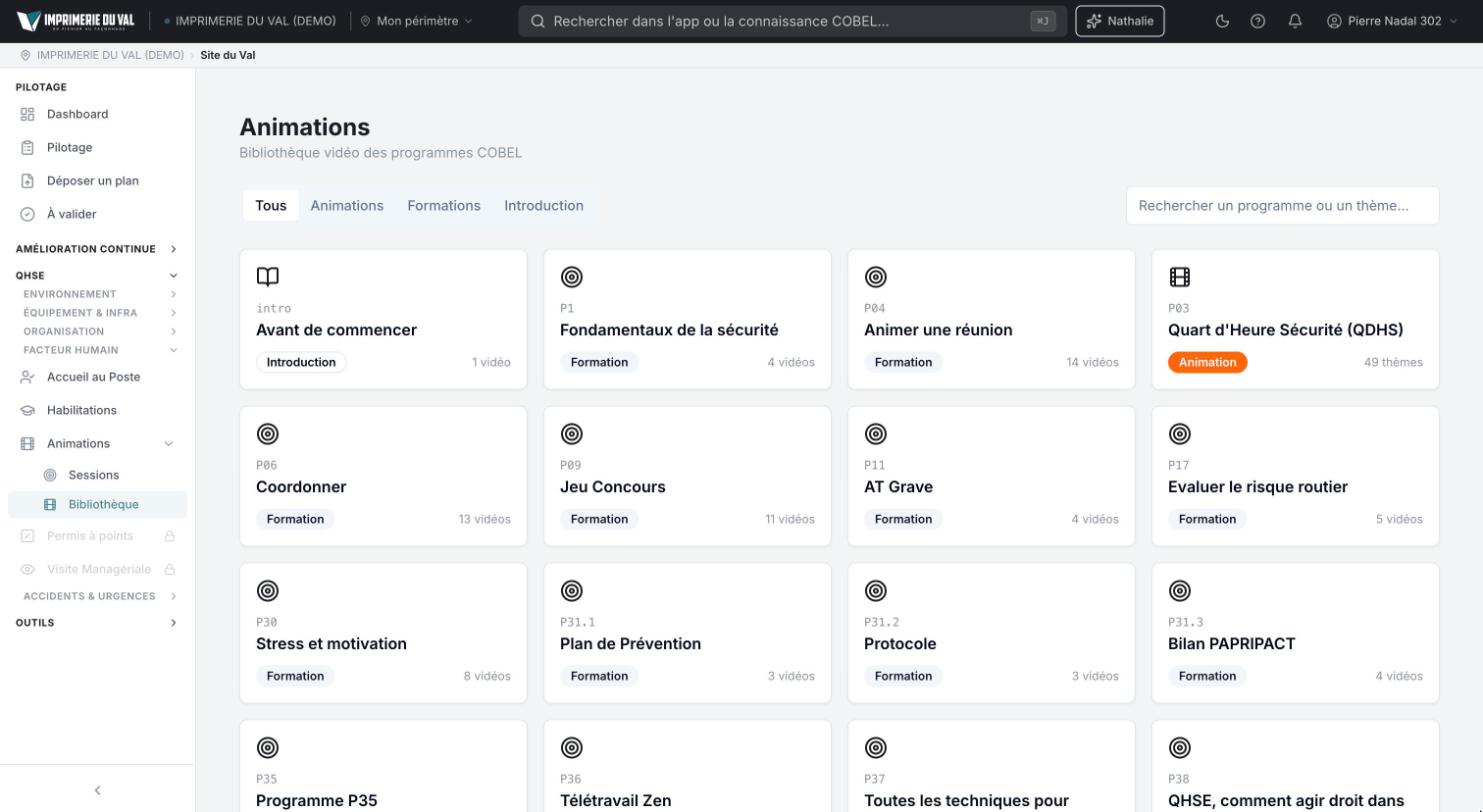Click the Accueil au Poste icon
The height and width of the screenshot is (812, 1483).
(28, 377)
